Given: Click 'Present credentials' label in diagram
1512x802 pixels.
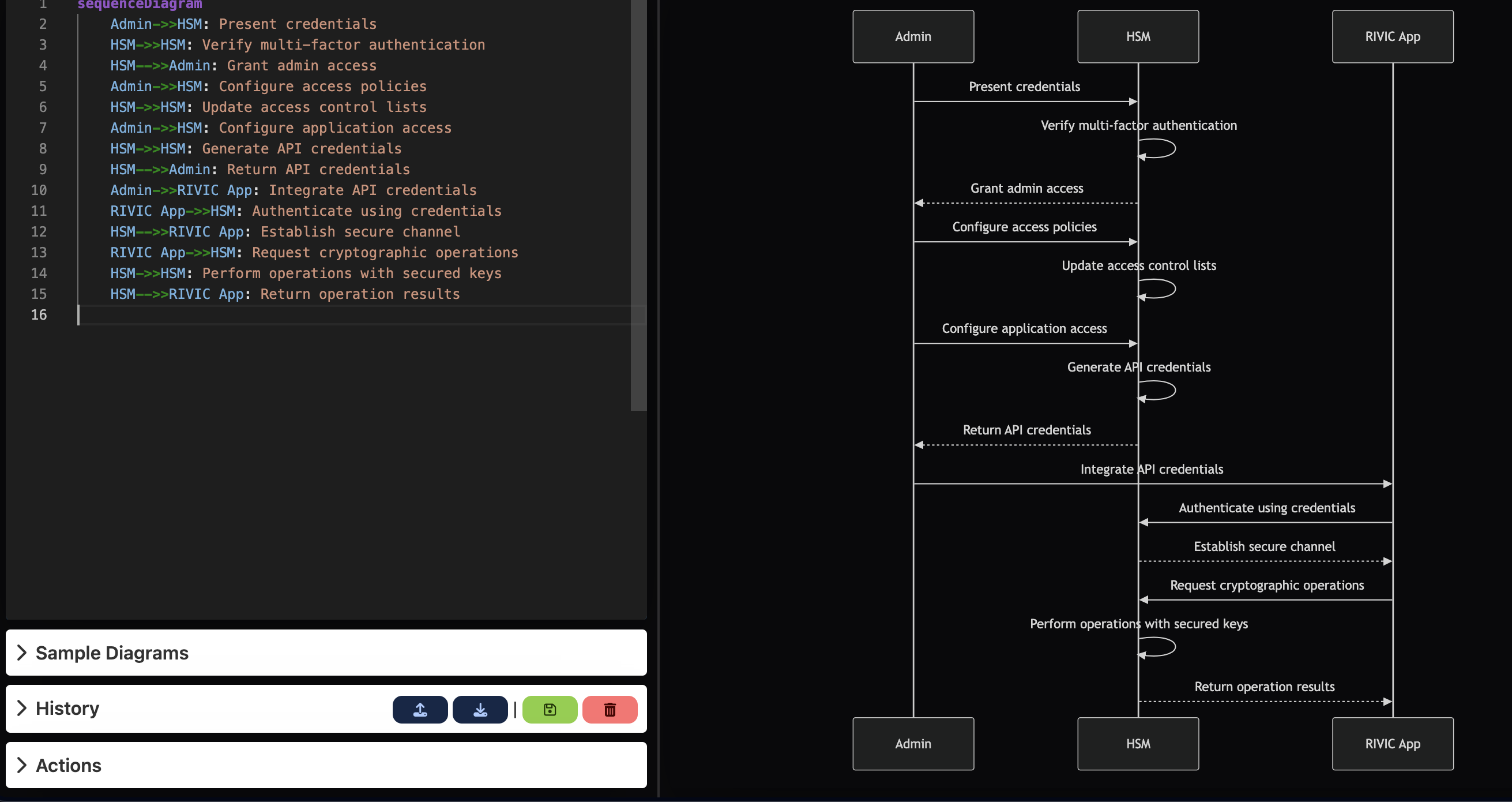Looking at the screenshot, I should pos(1024,87).
